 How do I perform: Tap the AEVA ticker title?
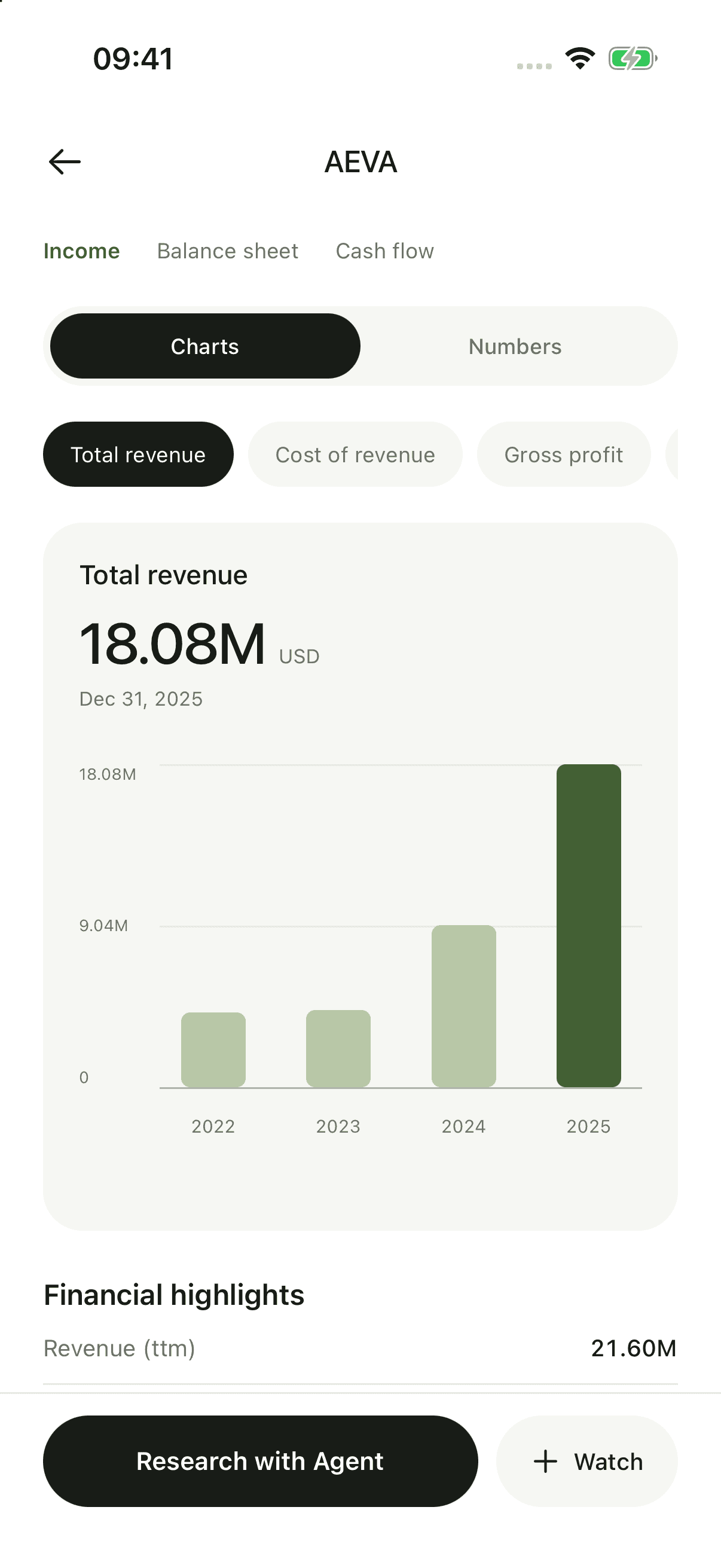point(361,162)
